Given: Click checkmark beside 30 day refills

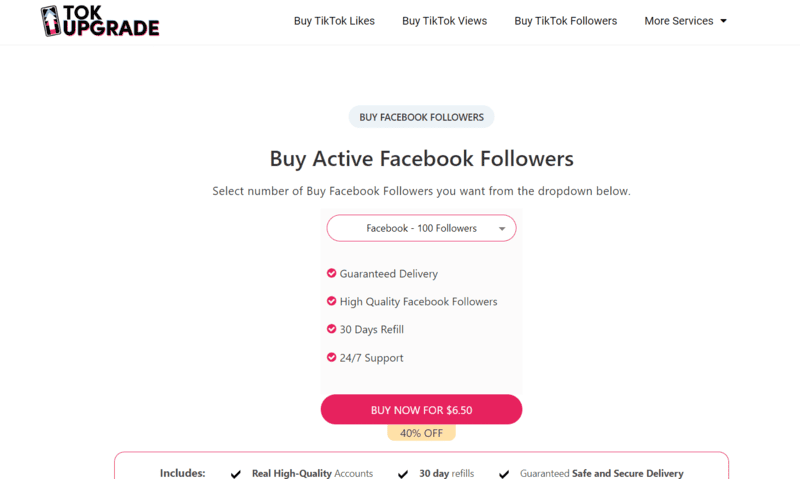Looking at the screenshot, I should coord(403,474).
